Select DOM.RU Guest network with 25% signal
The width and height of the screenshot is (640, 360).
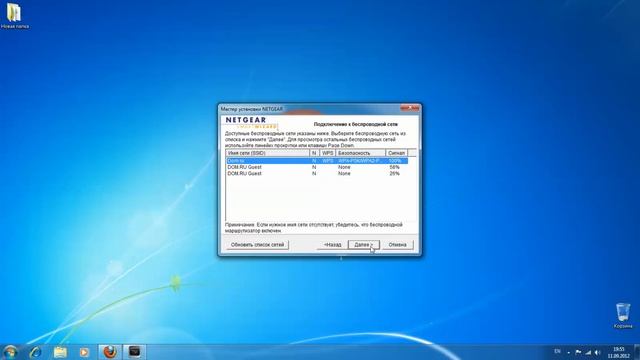317,173
